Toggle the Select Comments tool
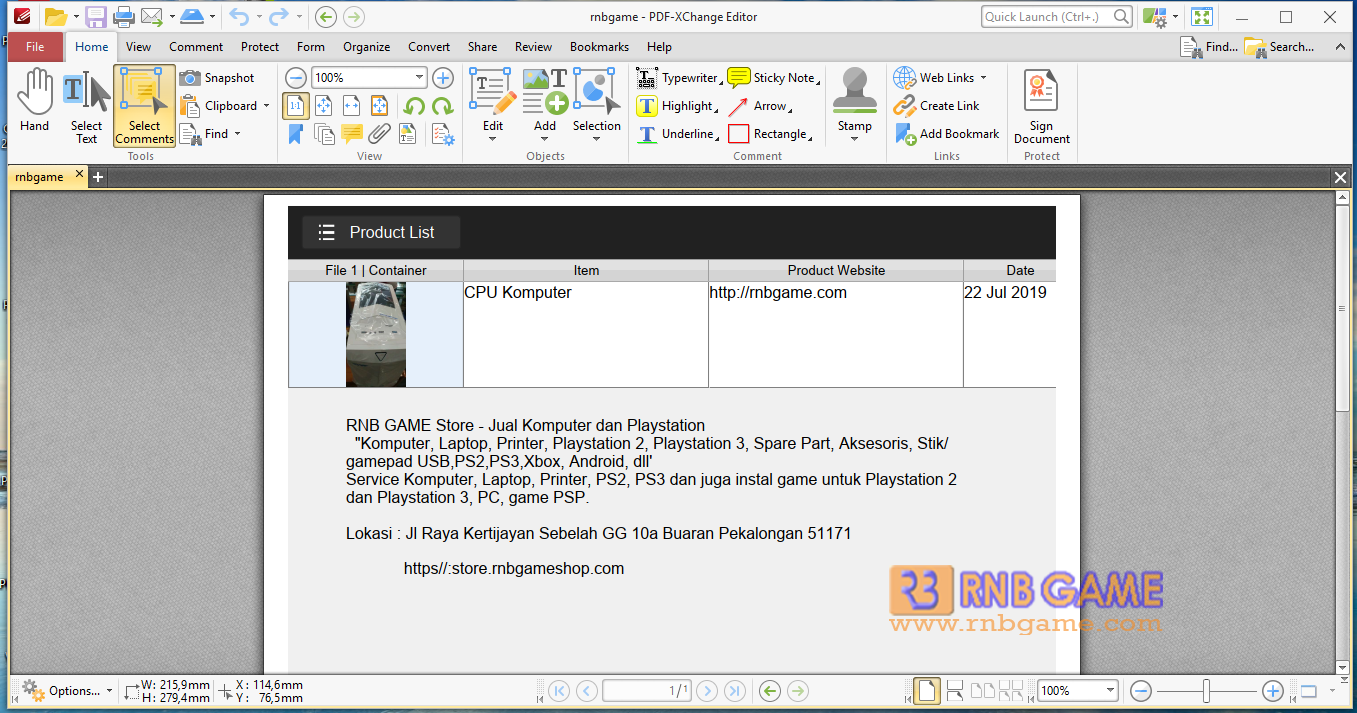1357x713 pixels. (x=144, y=106)
